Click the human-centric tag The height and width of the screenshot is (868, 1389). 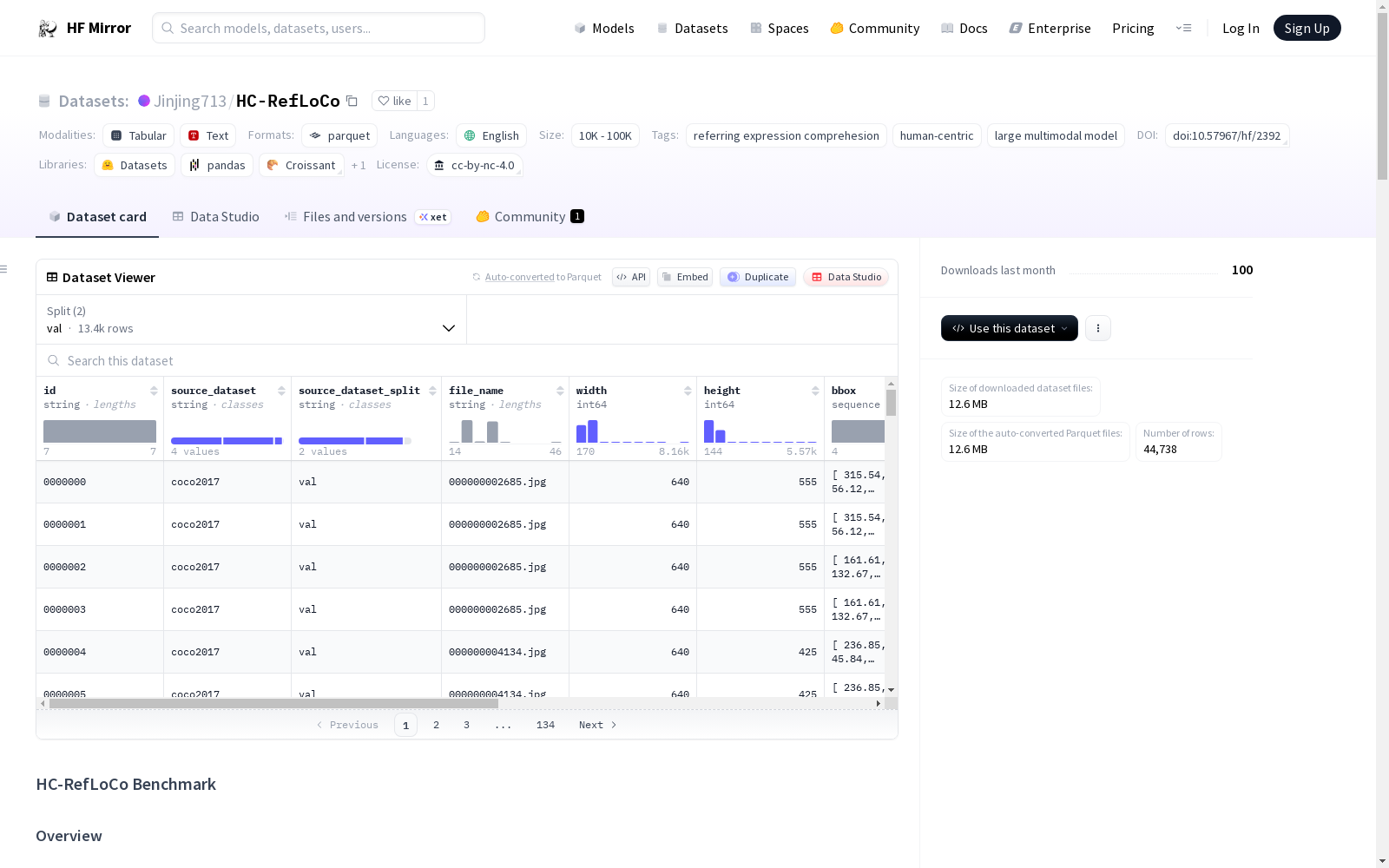pyautogui.click(x=937, y=135)
